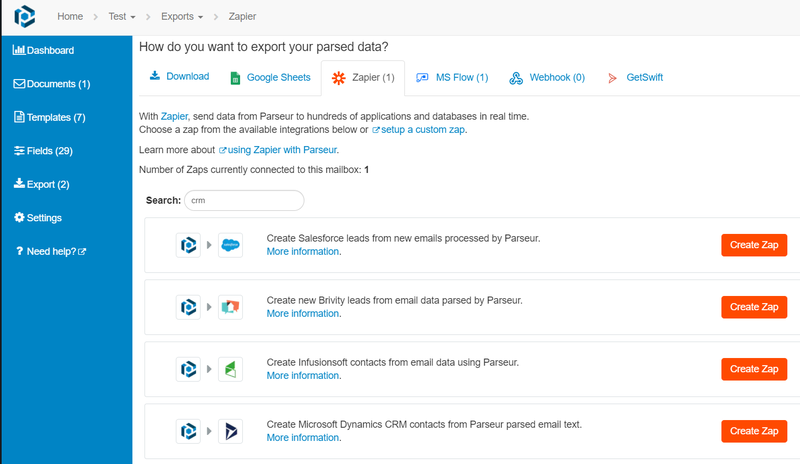This screenshot has height=464, width=800.
Task: Select the MS Flow (1) tab
Action: pyautogui.click(x=451, y=77)
